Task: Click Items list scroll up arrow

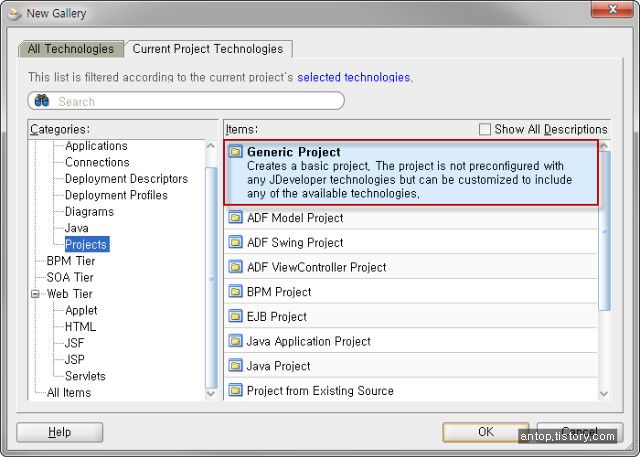Action: 604,146
